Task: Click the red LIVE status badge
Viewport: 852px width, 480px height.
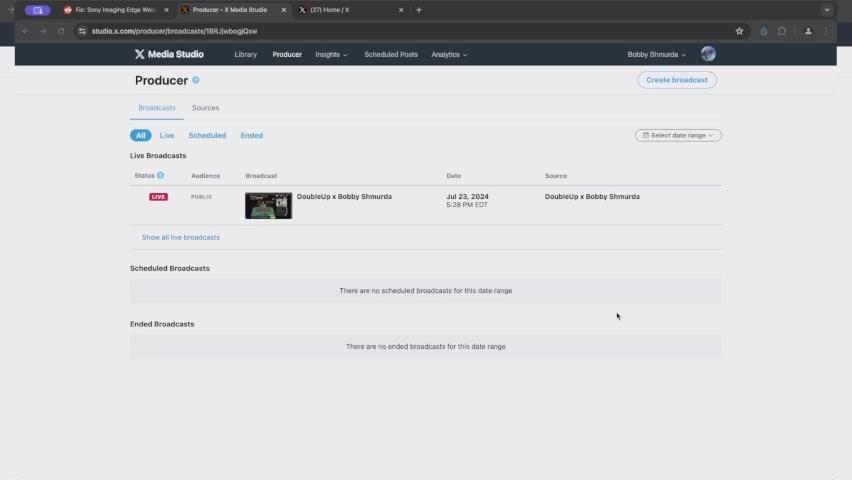Action: (x=158, y=197)
